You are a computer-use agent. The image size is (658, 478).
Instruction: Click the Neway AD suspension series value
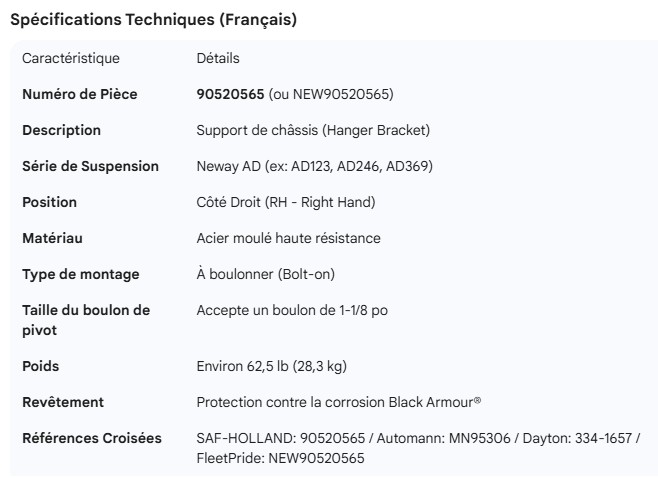(314, 166)
